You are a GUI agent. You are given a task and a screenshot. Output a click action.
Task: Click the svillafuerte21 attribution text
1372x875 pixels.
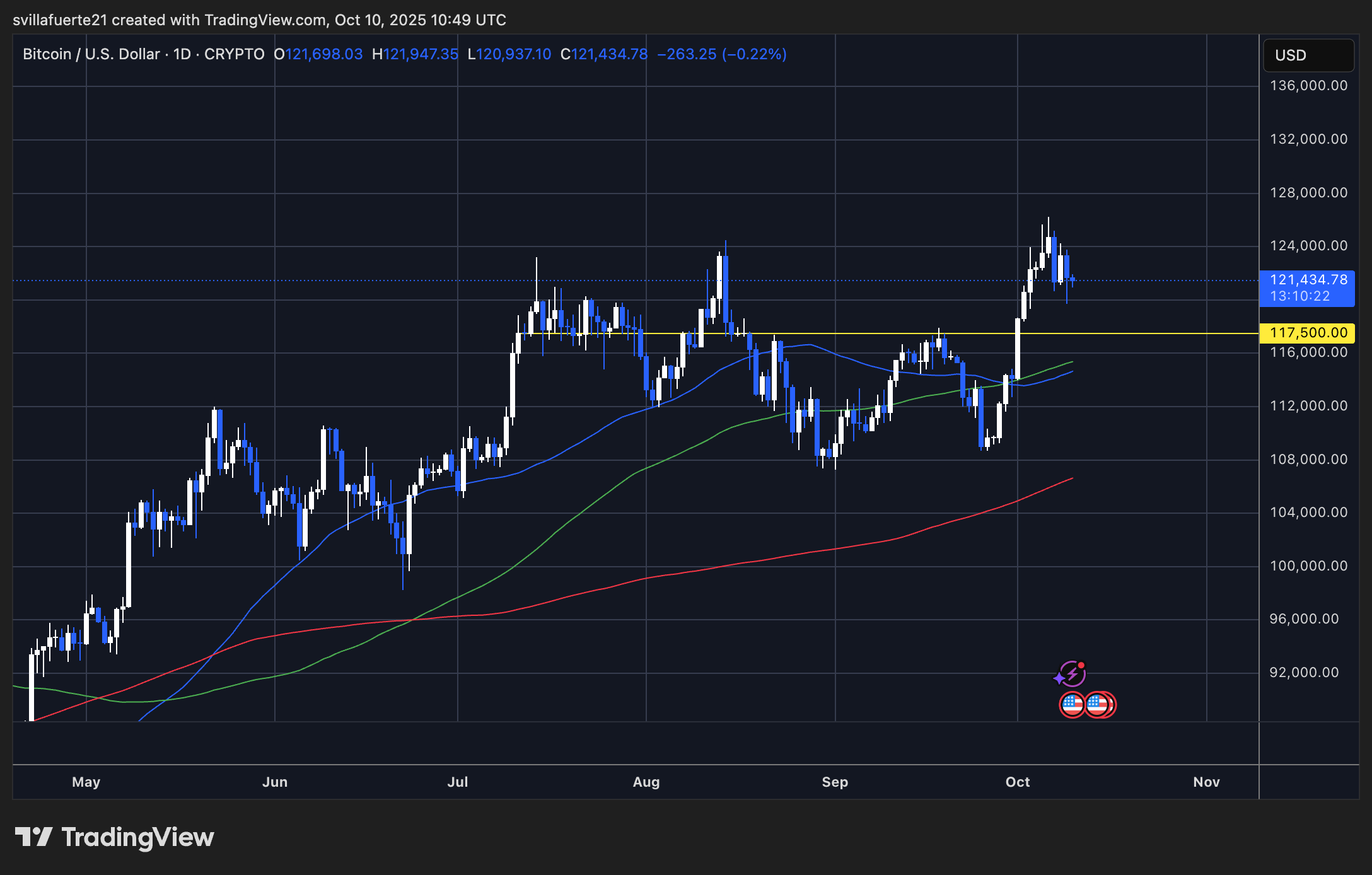60,20
